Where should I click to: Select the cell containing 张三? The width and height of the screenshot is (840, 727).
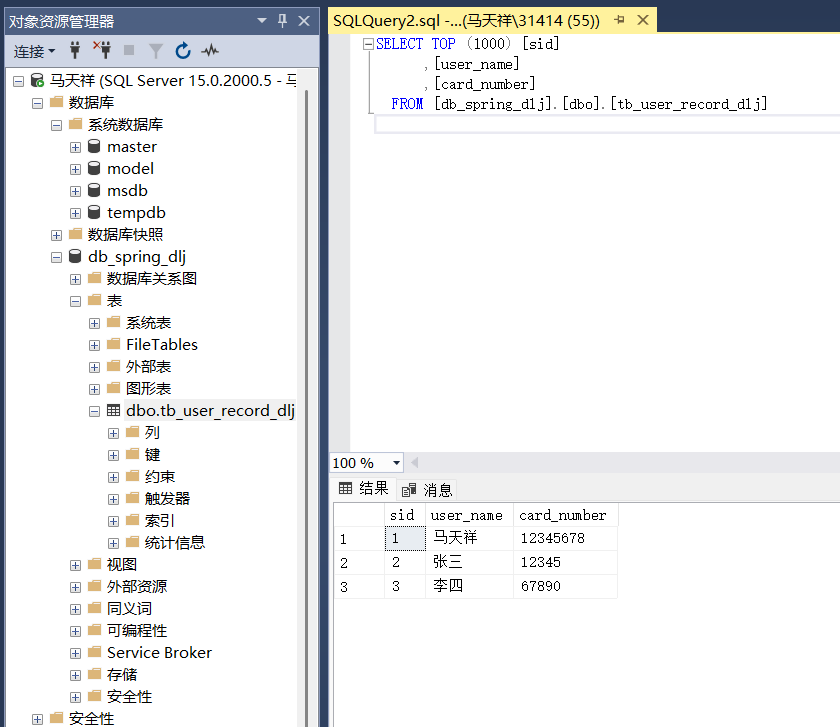click(x=469, y=562)
